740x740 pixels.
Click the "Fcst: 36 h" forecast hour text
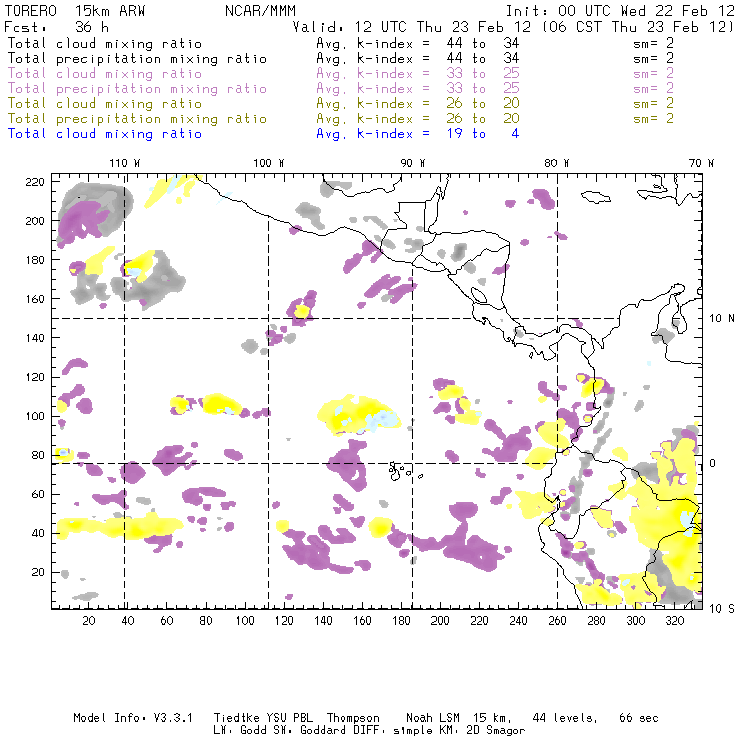coord(56,27)
